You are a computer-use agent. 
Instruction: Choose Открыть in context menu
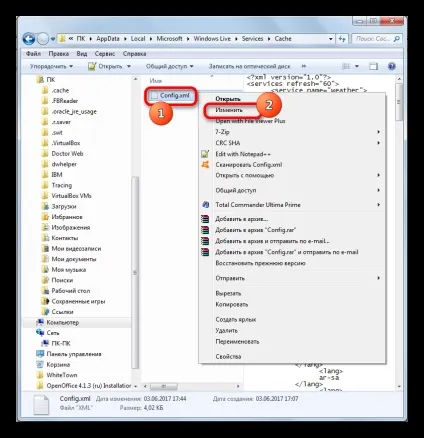tap(228, 99)
